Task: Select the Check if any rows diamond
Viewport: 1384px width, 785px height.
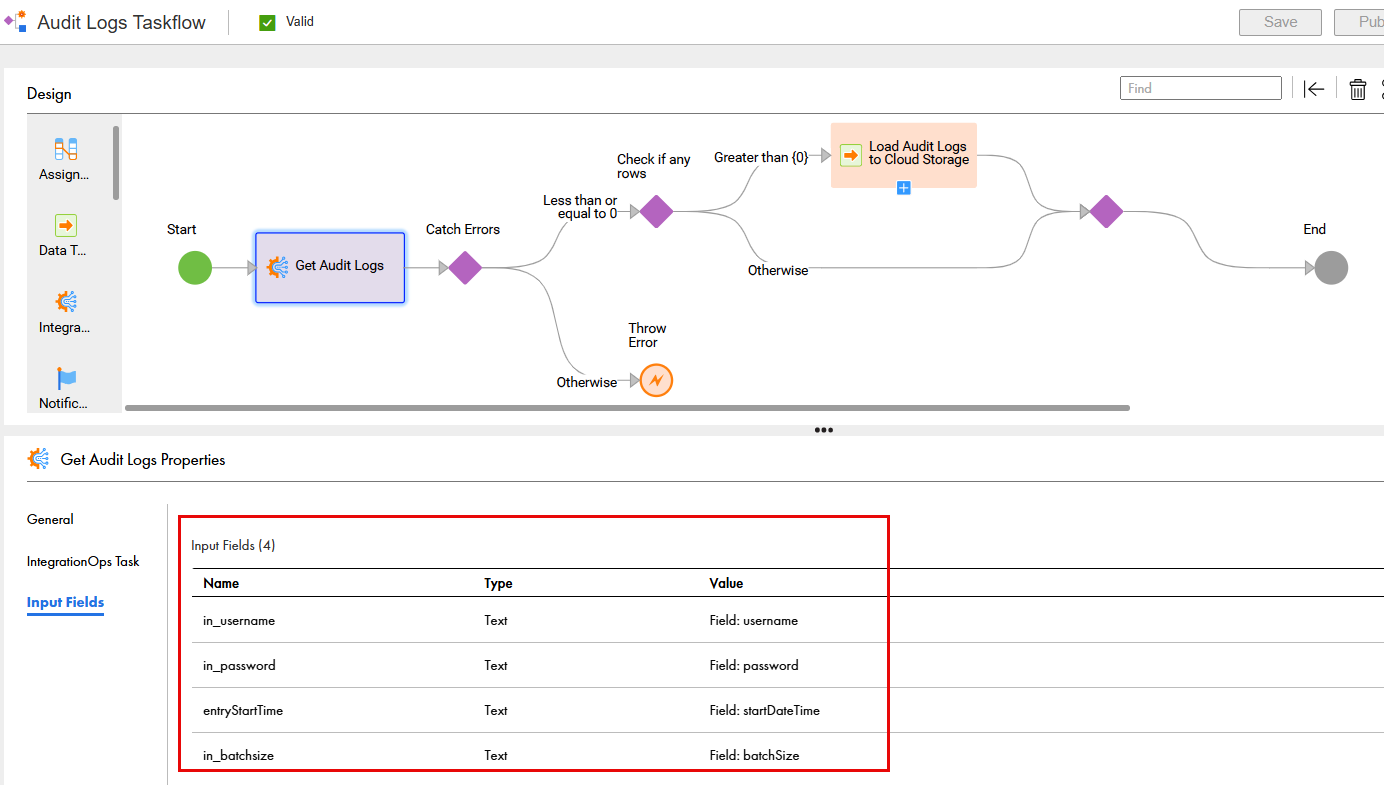Action: tap(656, 212)
